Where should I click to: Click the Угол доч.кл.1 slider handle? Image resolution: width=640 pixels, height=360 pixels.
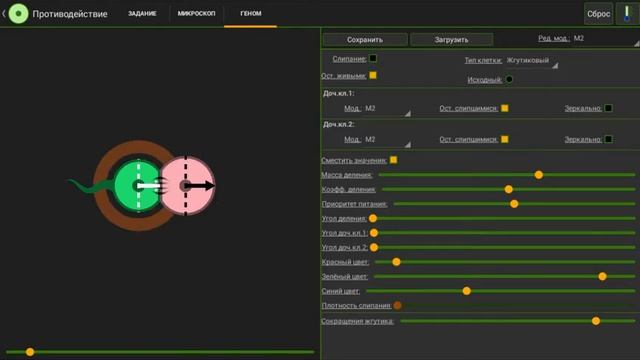tap(374, 233)
